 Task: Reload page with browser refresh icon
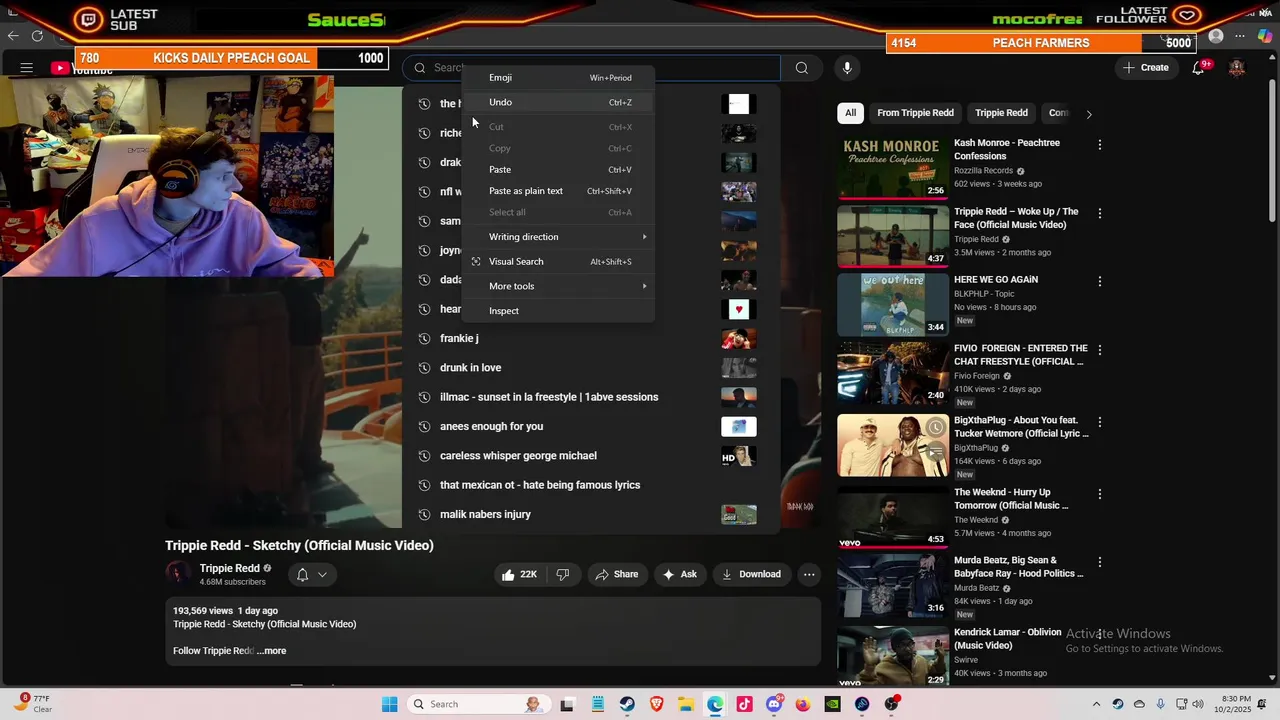(37, 36)
